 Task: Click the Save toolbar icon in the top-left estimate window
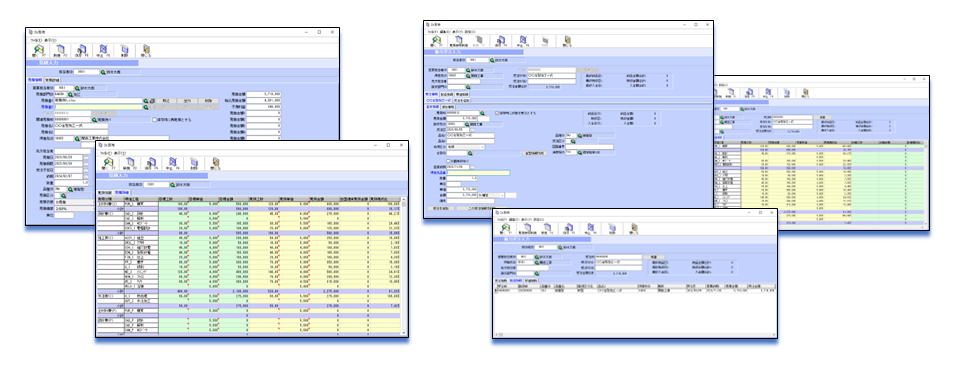coord(82,50)
